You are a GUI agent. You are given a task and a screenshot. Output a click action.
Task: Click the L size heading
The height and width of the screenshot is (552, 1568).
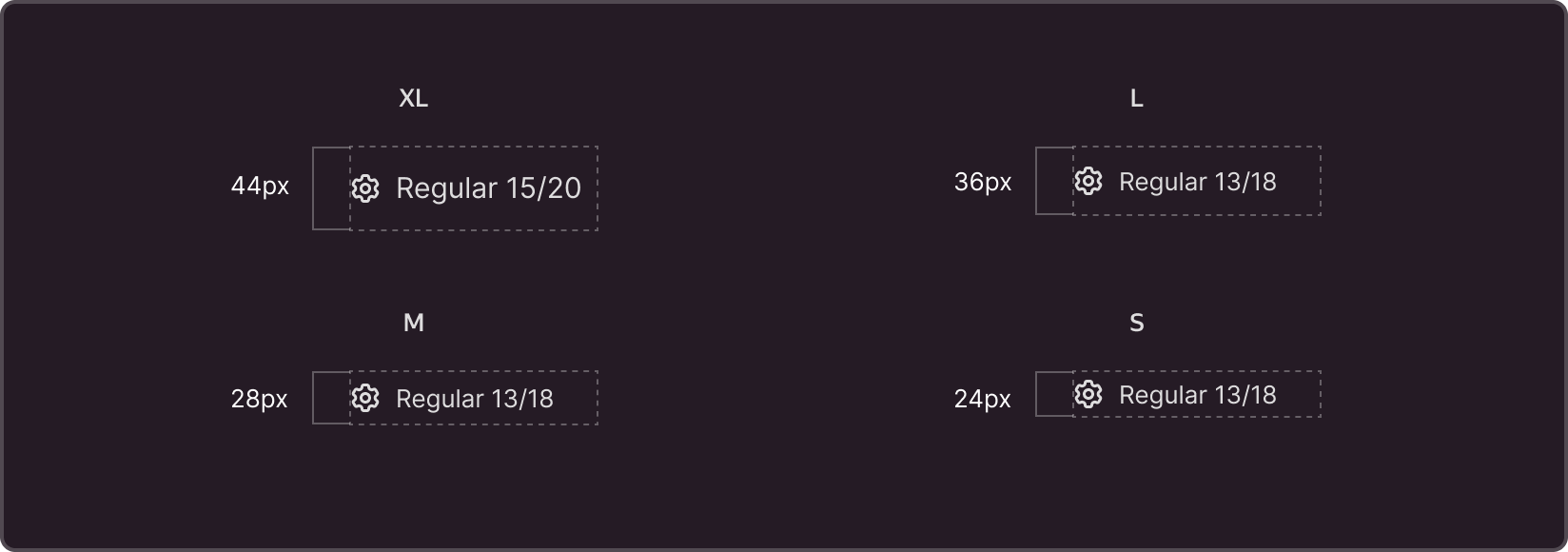point(1136,98)
